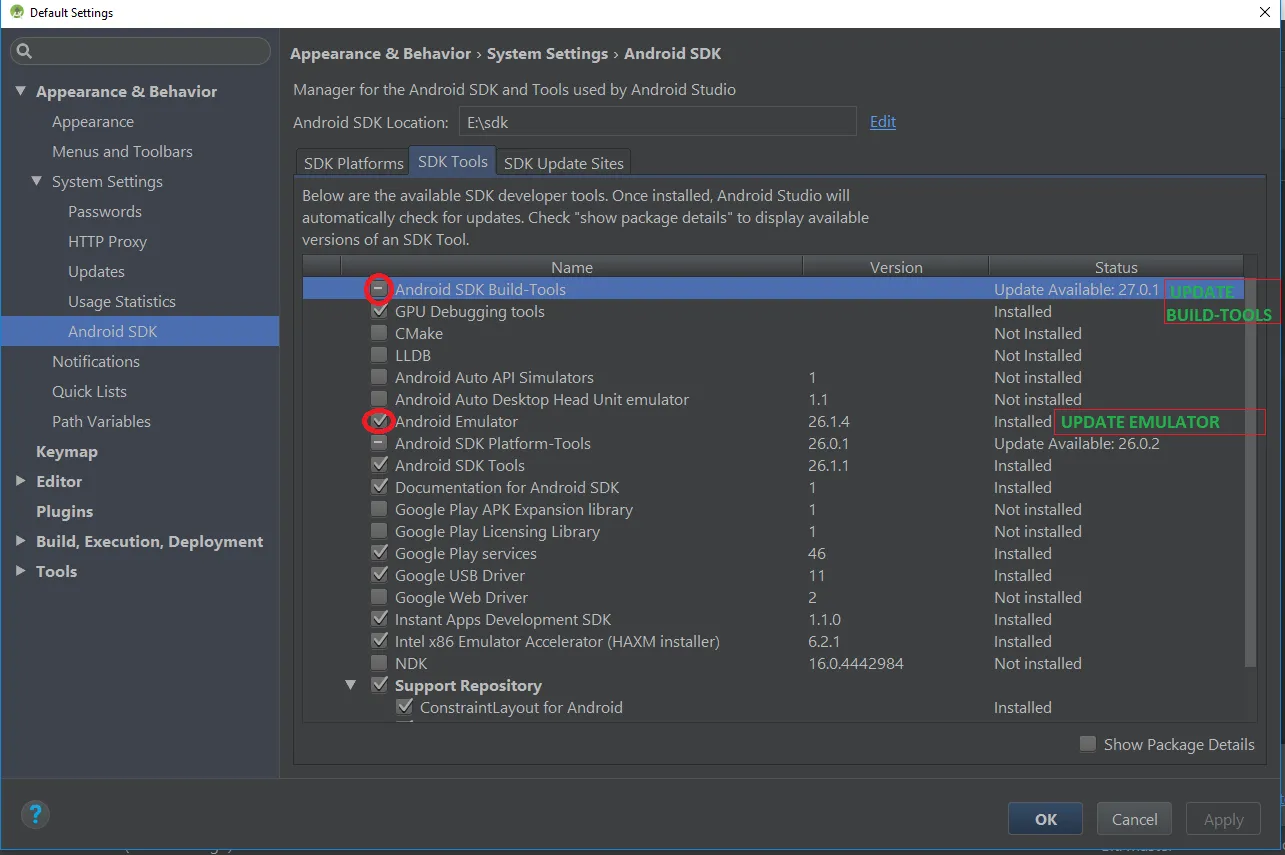Check the LLDB tool checkbox

[x=379, y=356]
